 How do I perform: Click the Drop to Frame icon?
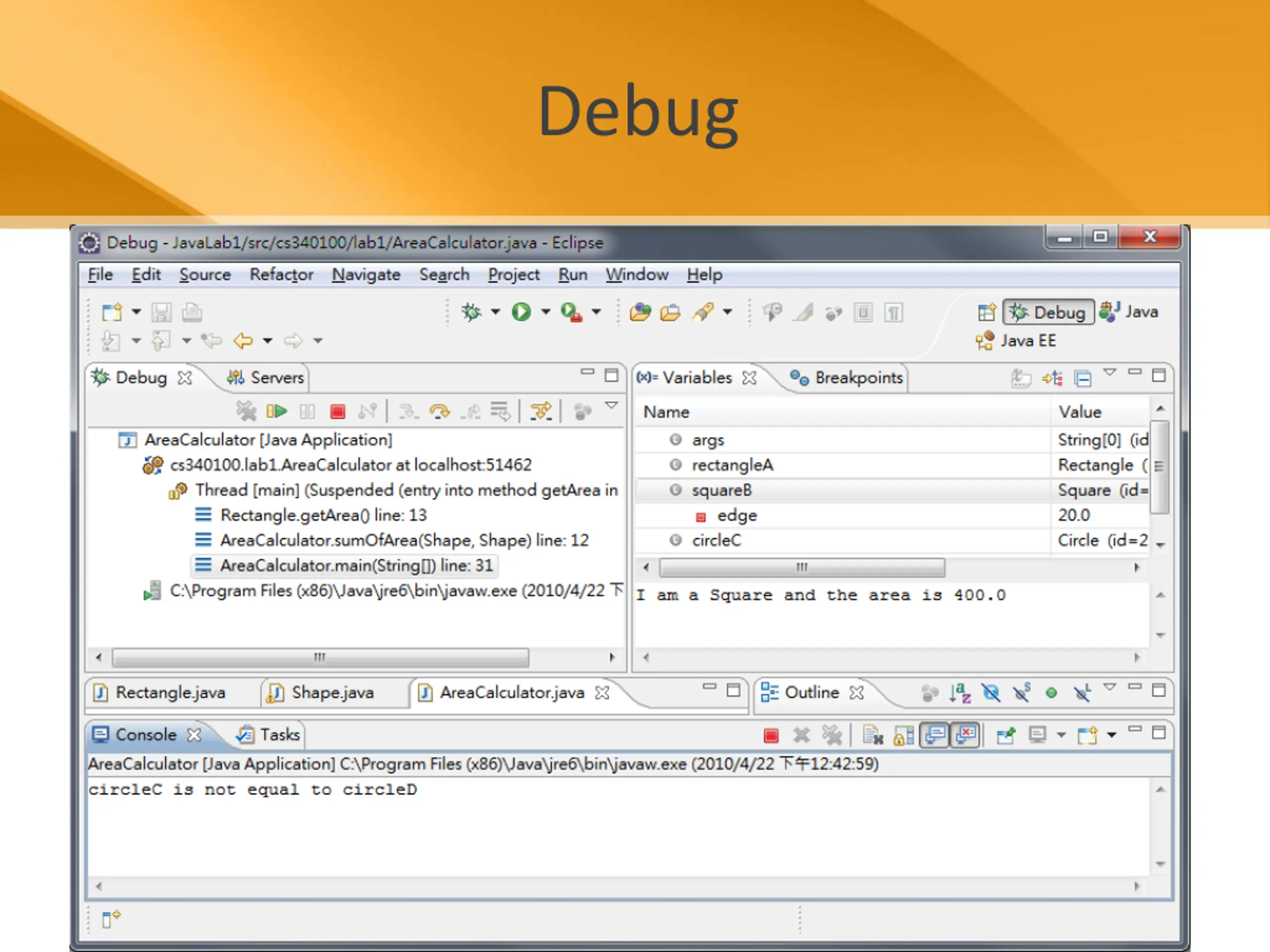500,411
